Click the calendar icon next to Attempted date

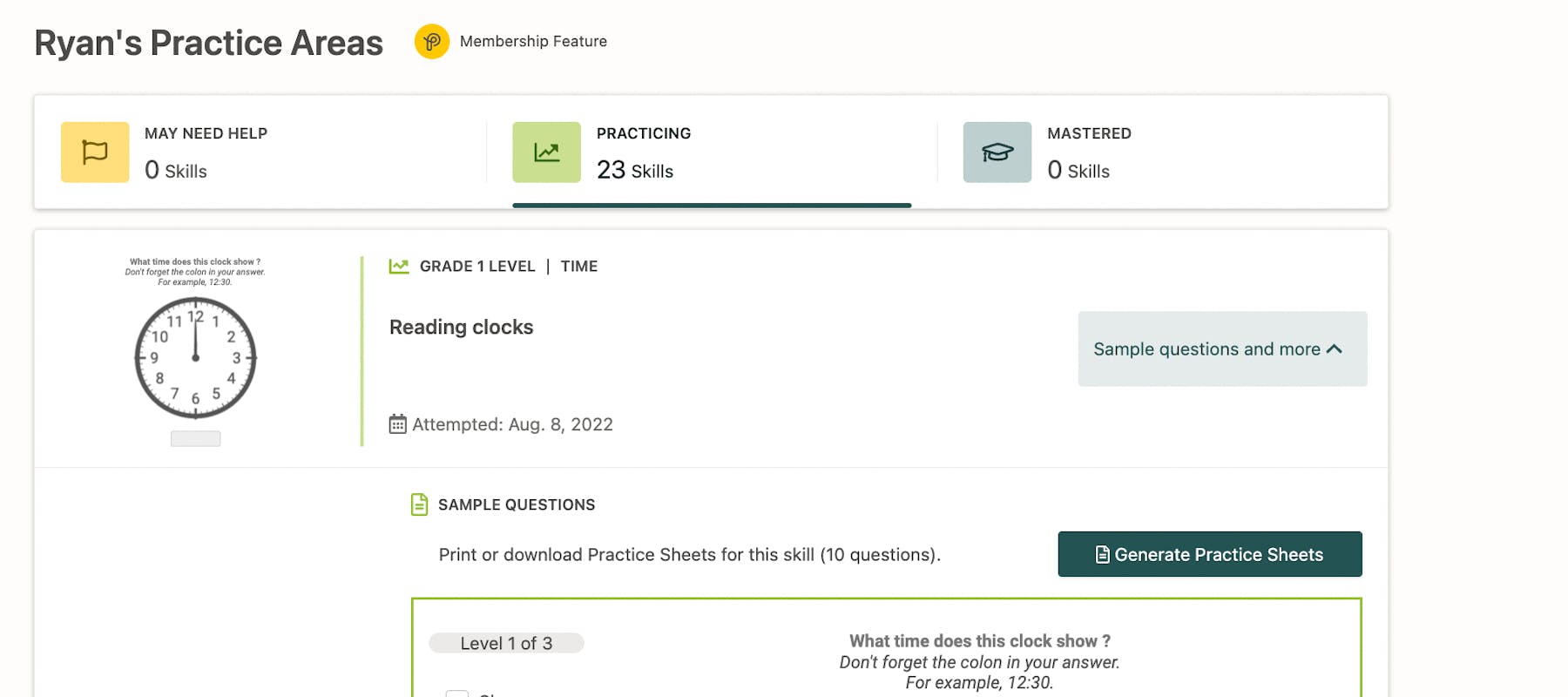click(x=397, y=424)
